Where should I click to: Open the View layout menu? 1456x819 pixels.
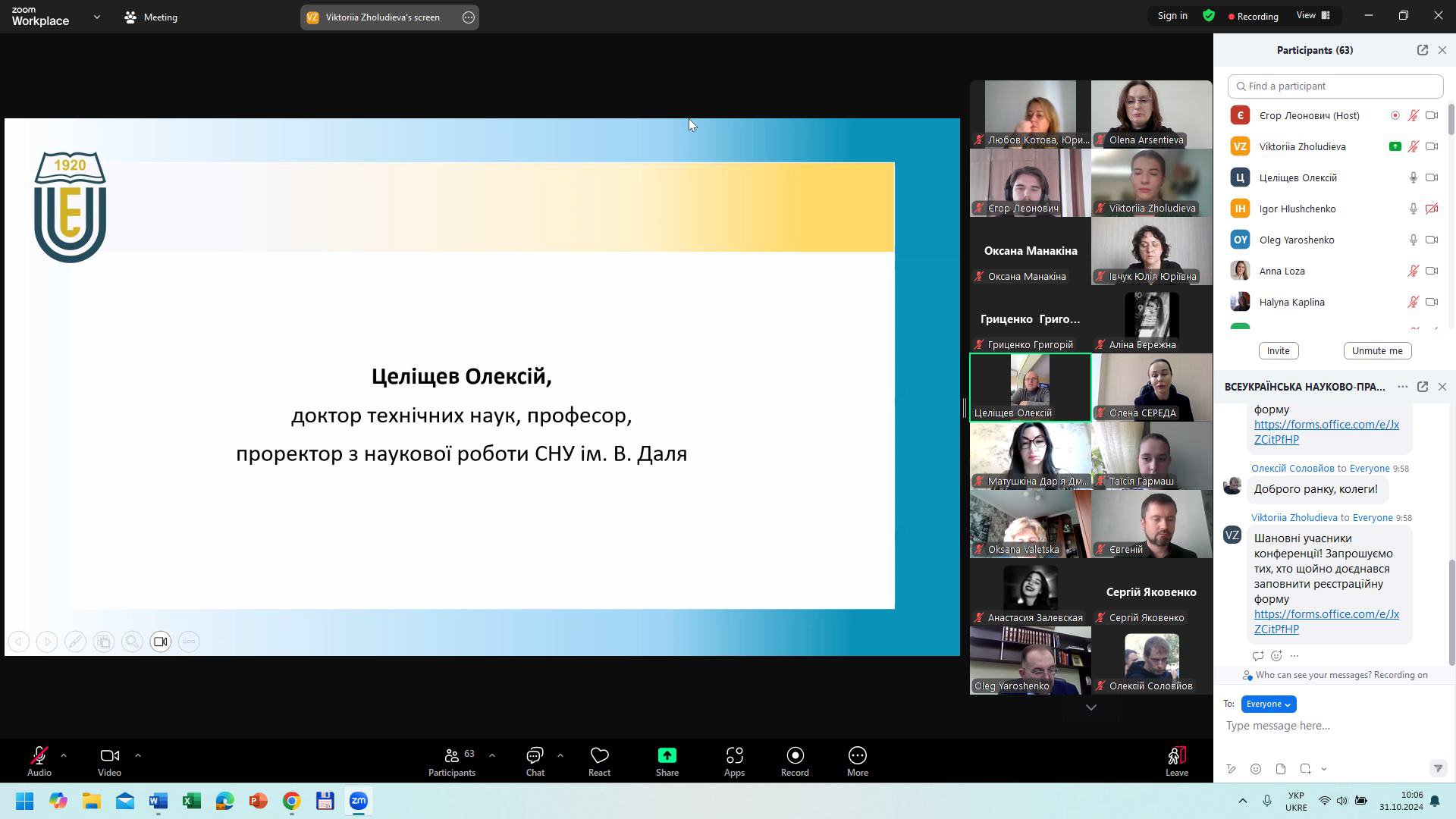point(1313,16)
